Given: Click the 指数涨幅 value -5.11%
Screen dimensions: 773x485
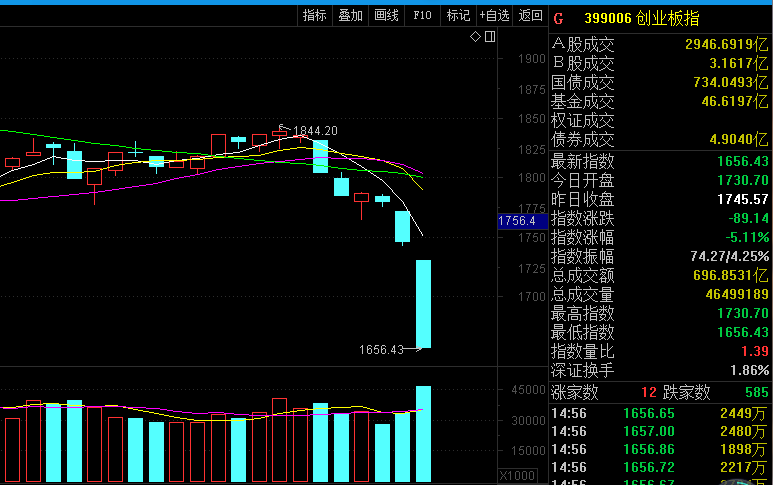Looking at the screenshot, I should click(746, 237).
